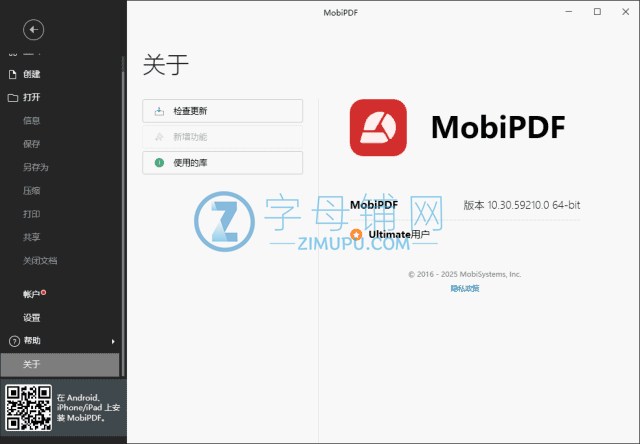Image resolution: width=640 pixels, height=444 pixels.
Task: Close the MobiPDF window
Action: 625,12
